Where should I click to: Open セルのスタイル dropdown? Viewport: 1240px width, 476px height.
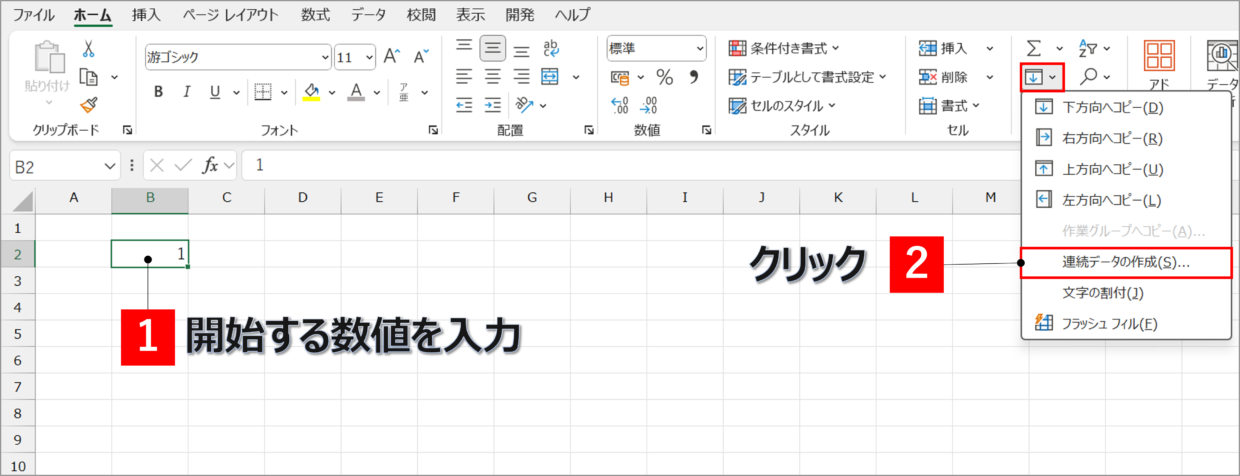pyautogui.click(x=783, y=105)
